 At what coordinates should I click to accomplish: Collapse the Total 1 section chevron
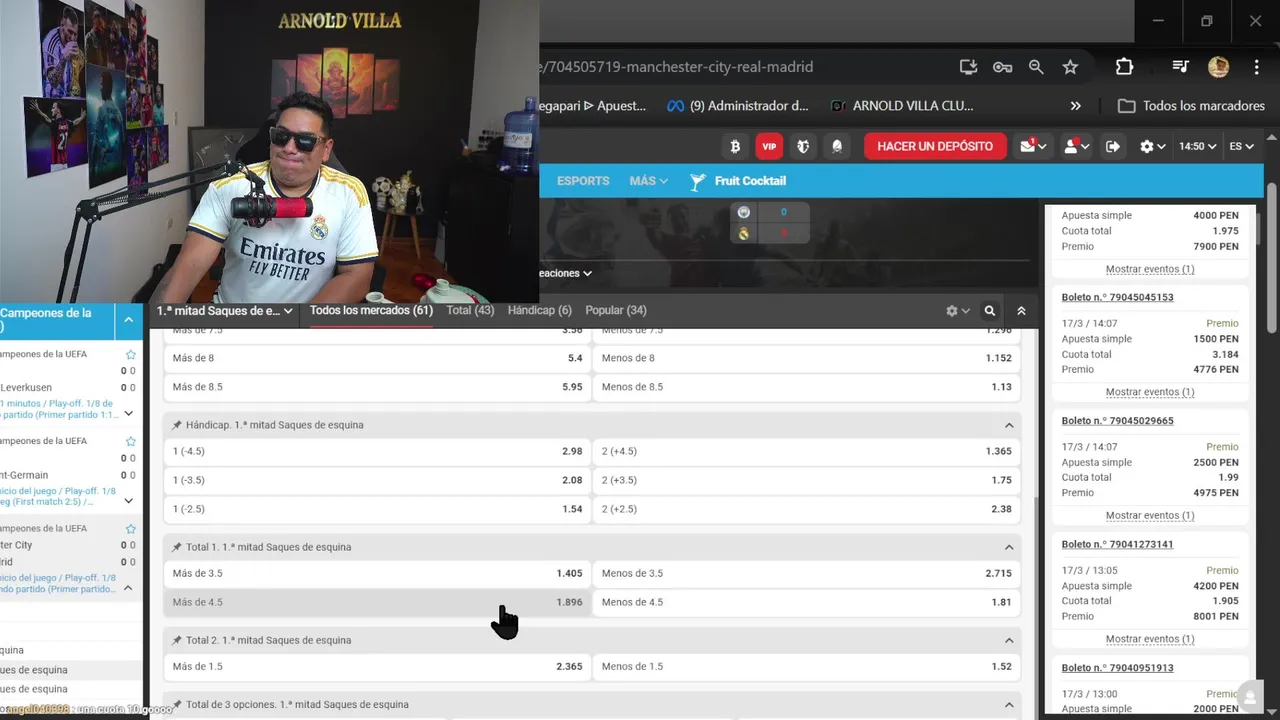[1009, 547]
